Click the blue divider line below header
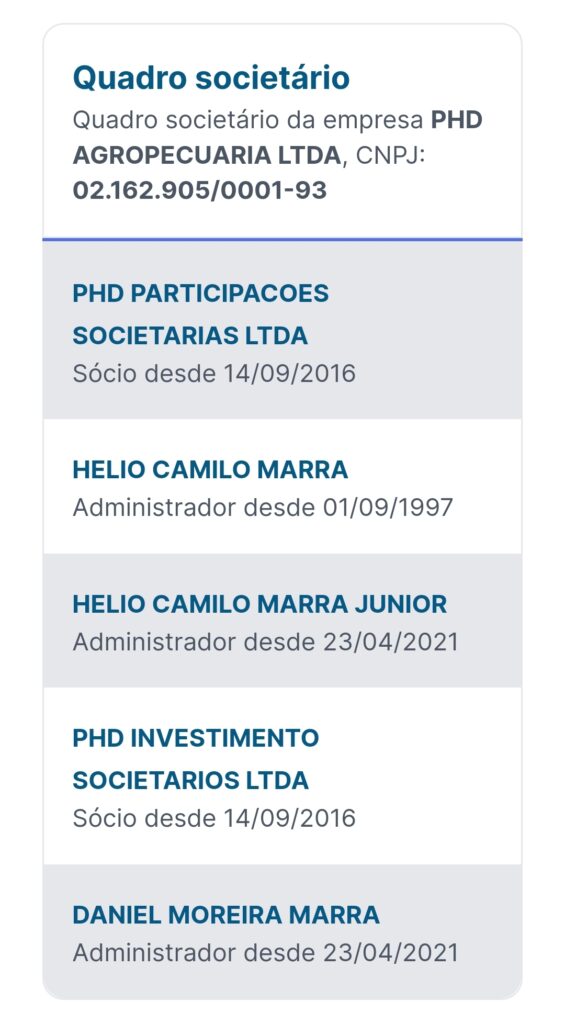 pyautogui.click(x=282, y=239)
